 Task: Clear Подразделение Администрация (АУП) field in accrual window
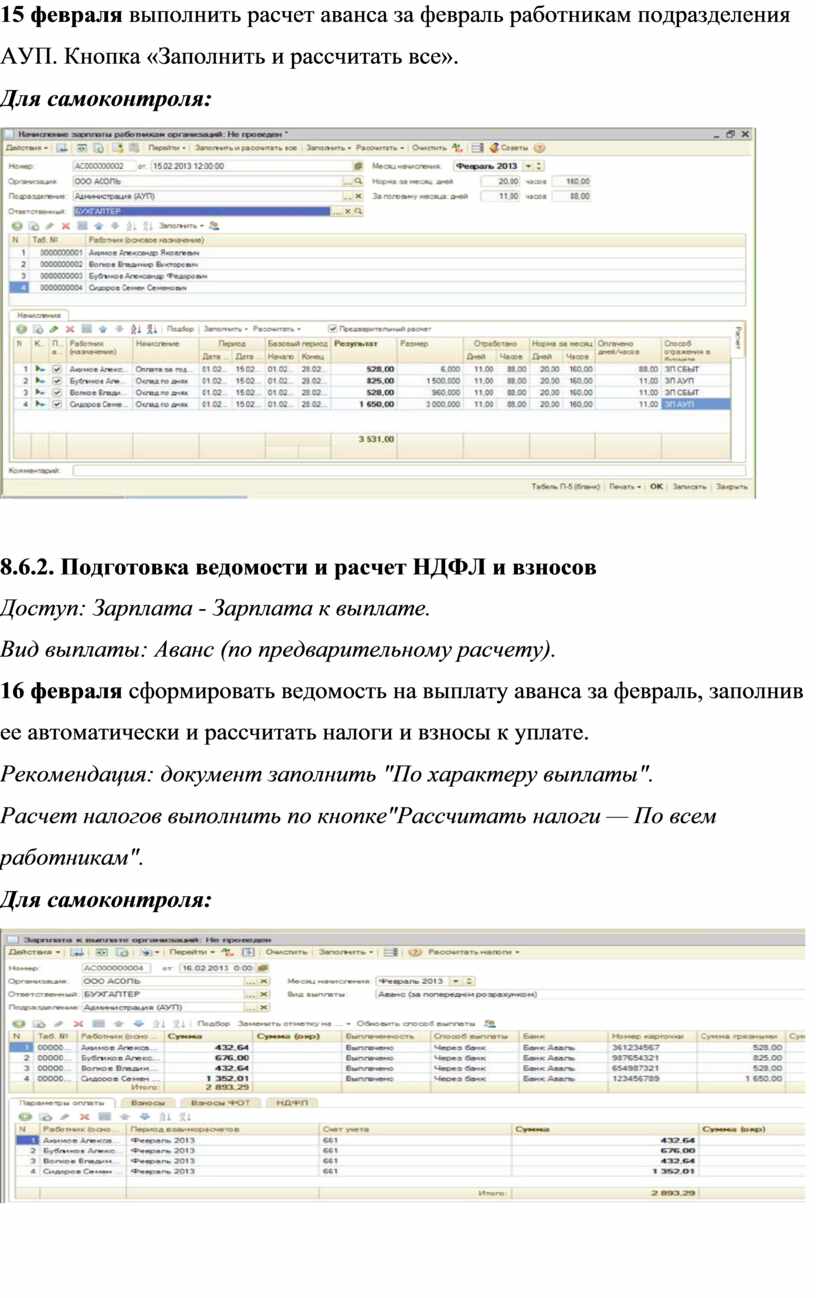(358, 197)
